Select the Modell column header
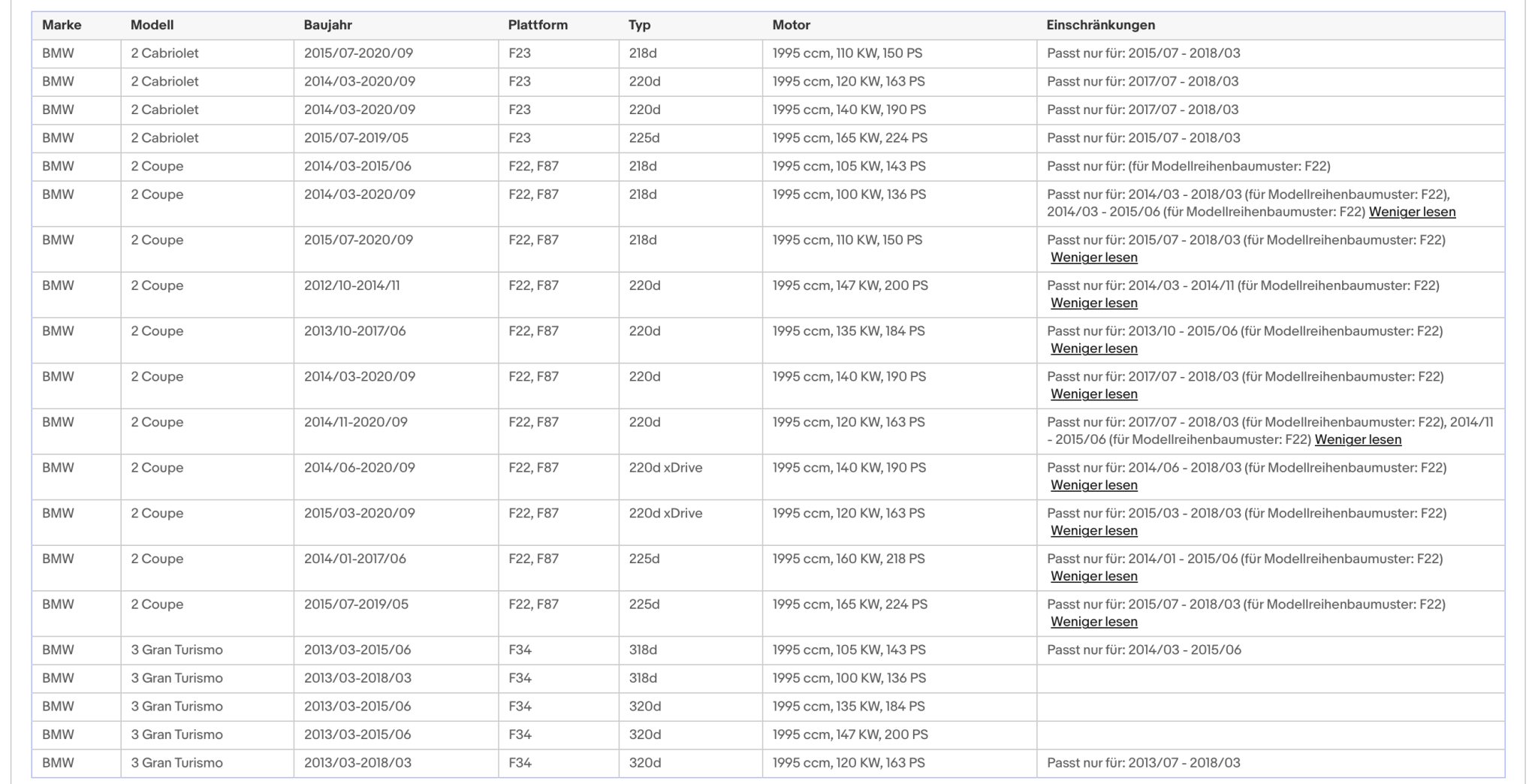This screenshot has height=784, width=1538. [x=152, y=25]
